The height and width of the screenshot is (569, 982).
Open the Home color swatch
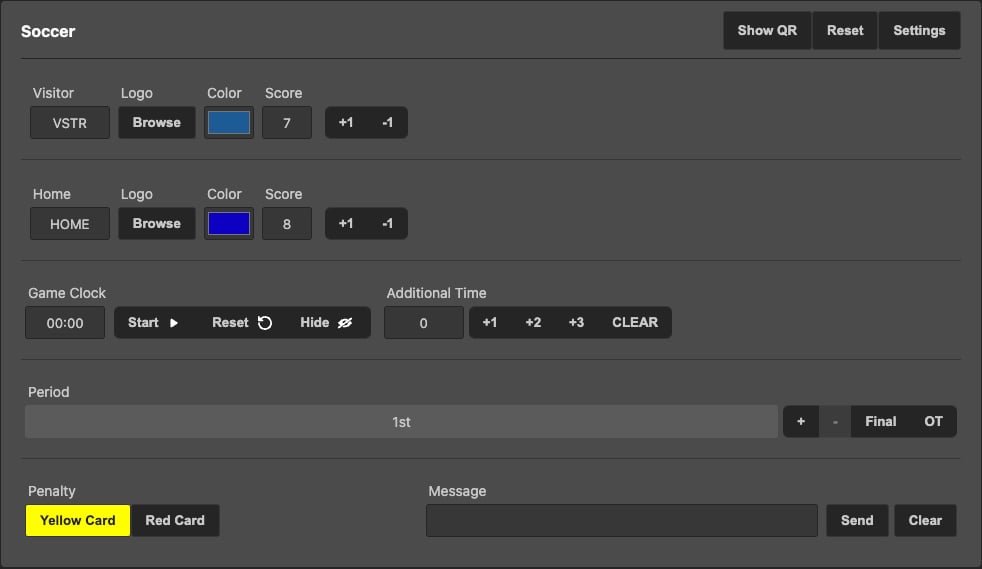[x=229, y=223]
